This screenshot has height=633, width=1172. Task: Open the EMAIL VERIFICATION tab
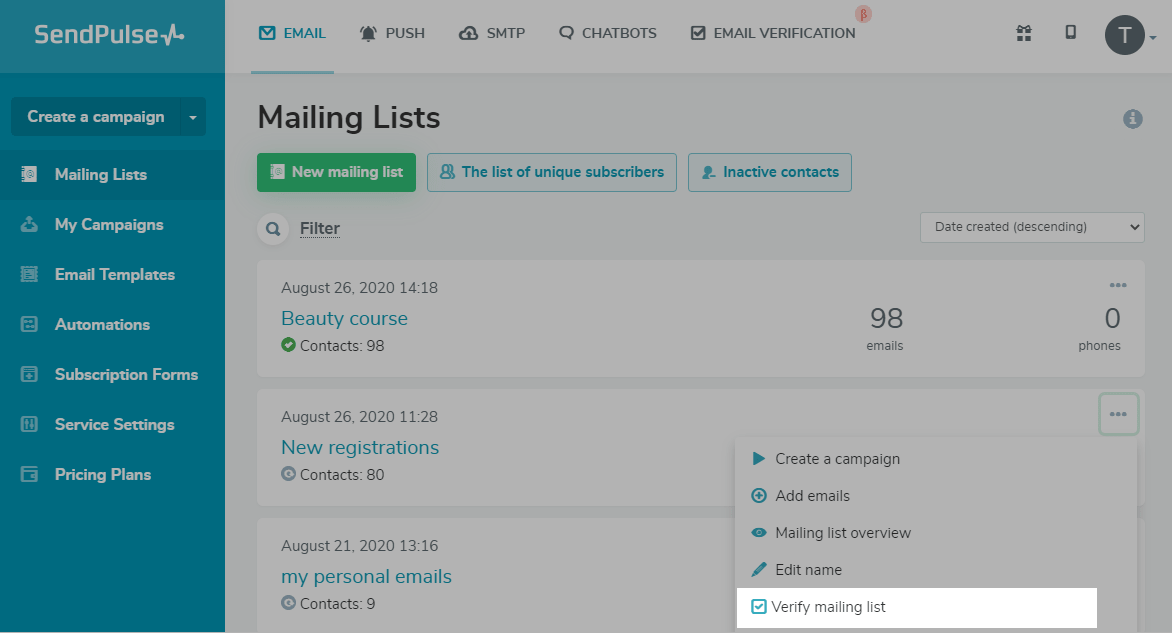(773, 33)
